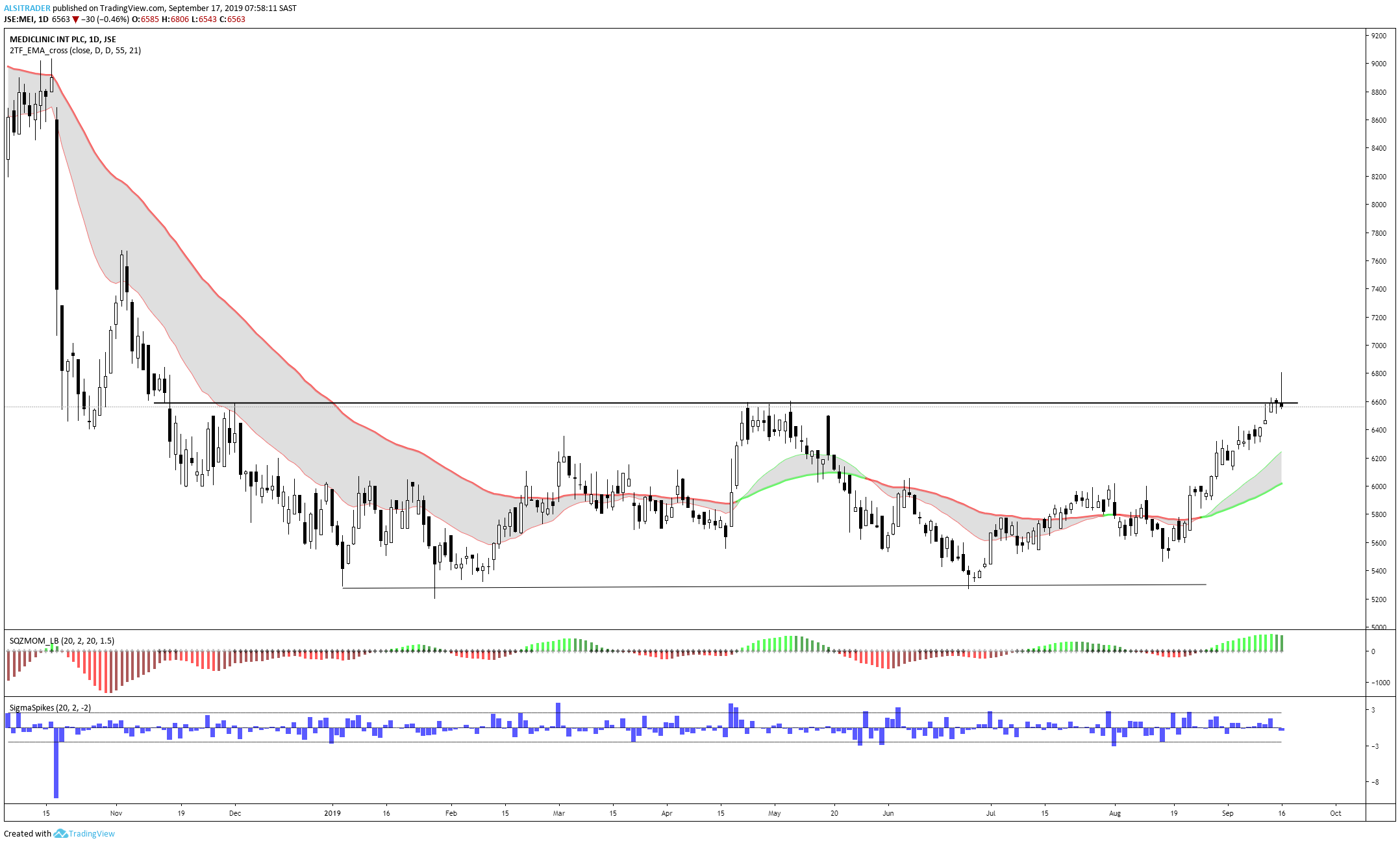Click the C:6563 close value
This screenshot has width=1400, height=845.
(x=232, y=19)
